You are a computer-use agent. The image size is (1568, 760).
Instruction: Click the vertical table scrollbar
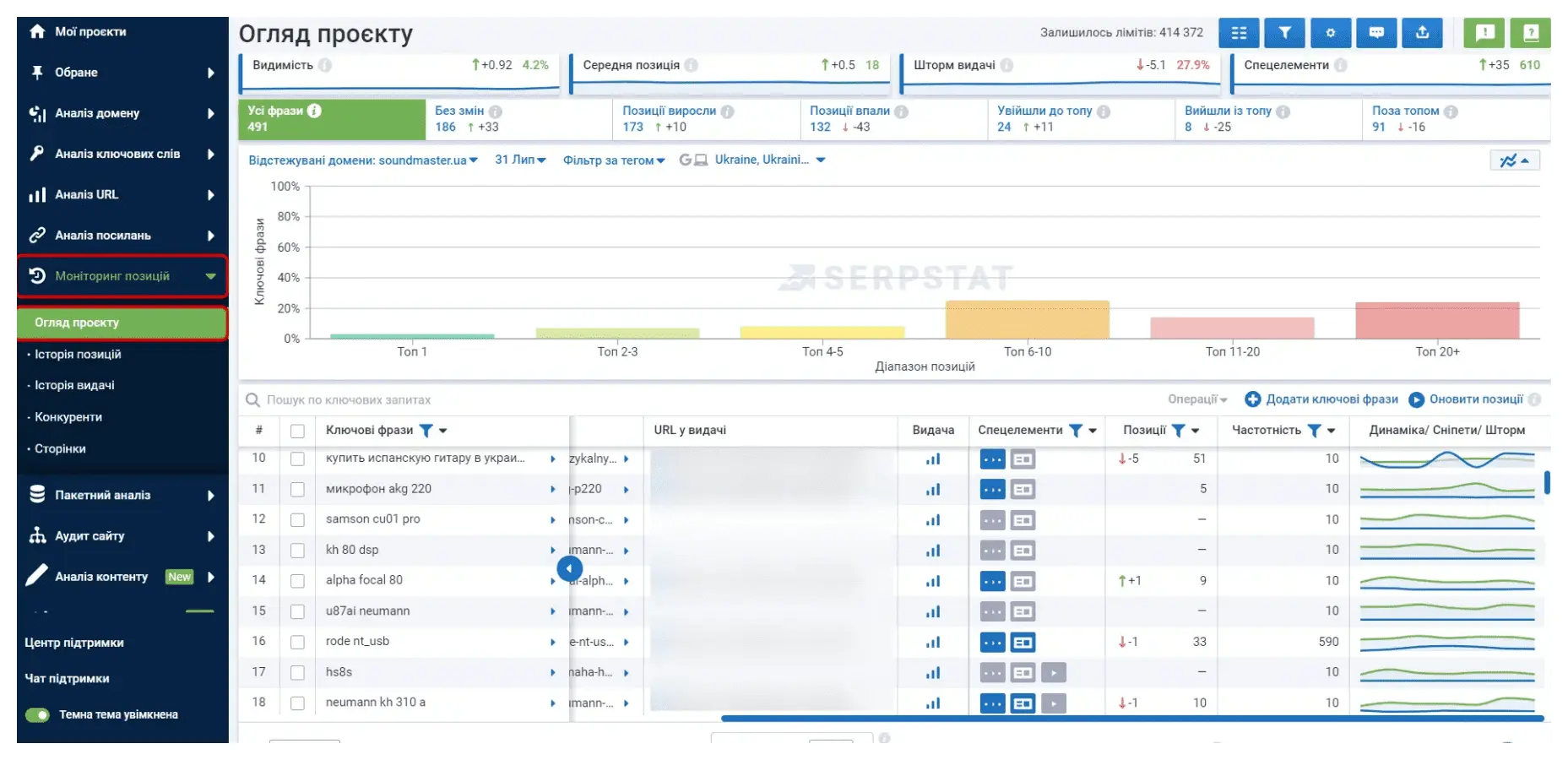[1547, 482]
